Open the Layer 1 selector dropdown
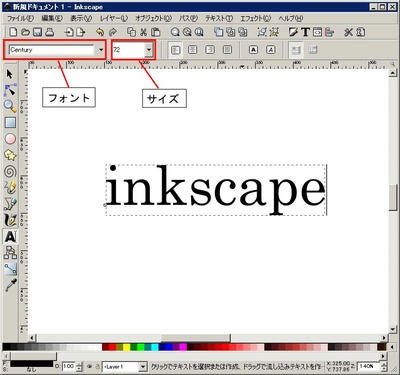The image size is (400, 375). [x=143, y=367]
